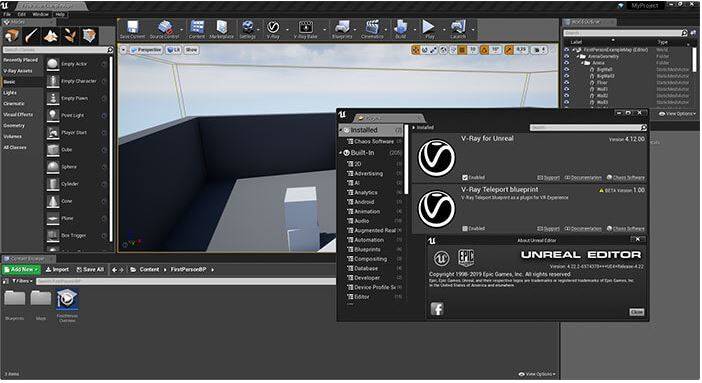The width and height of the screenshot is (702, 383).
Task: Select the Blueprints plugin category
Action: pyautogui.click(x=367, y=250)
